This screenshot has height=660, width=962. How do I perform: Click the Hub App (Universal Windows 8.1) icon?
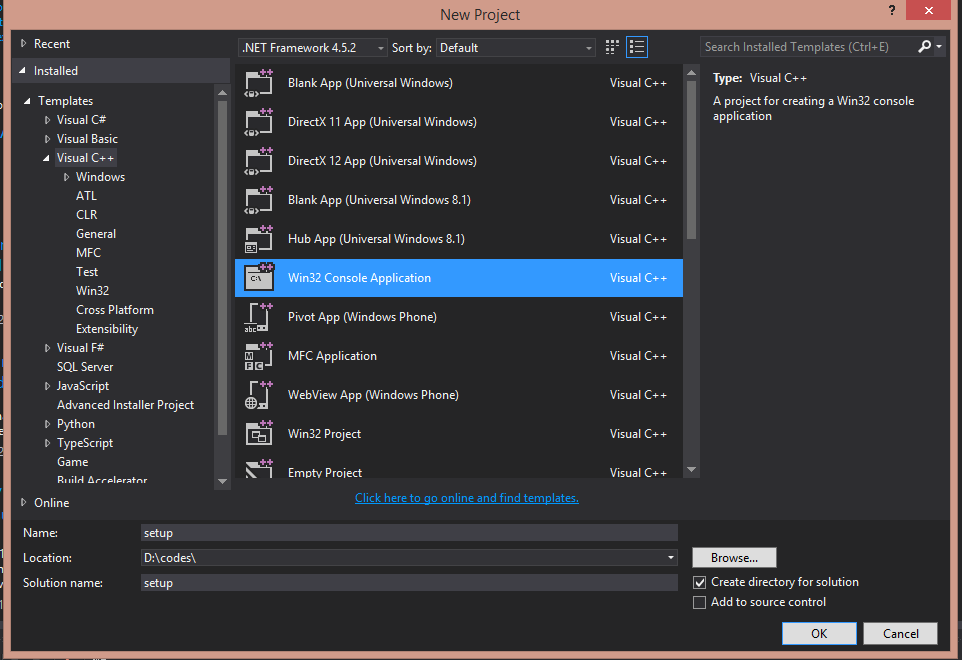click(258, 239)
